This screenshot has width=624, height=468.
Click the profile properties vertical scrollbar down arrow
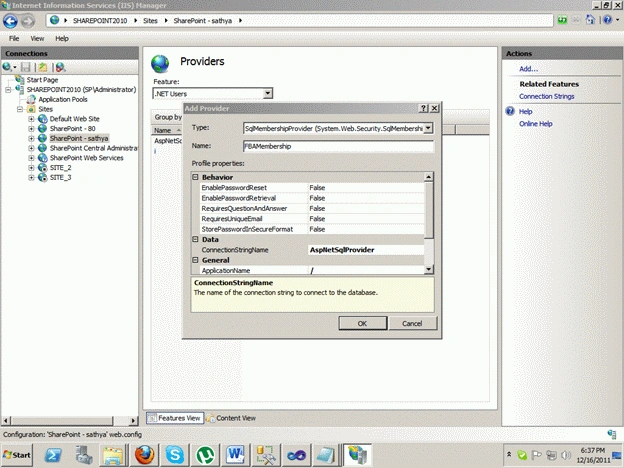429,269
